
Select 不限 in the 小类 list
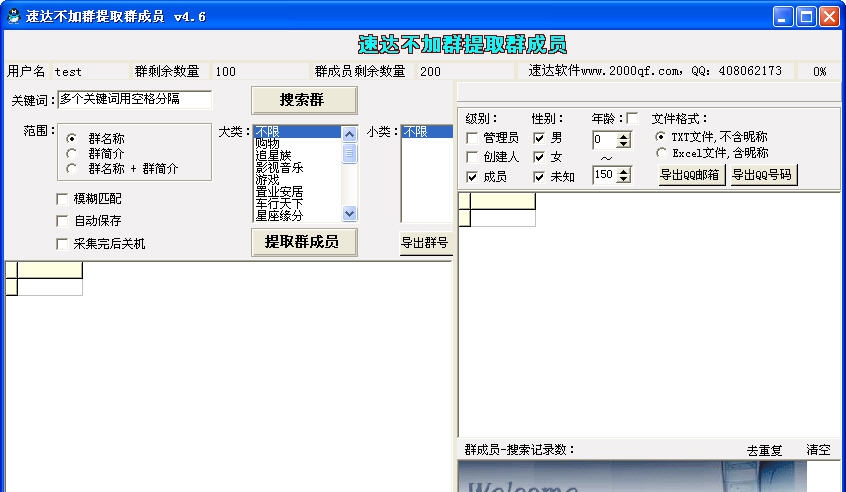click(x=427, y=132)
